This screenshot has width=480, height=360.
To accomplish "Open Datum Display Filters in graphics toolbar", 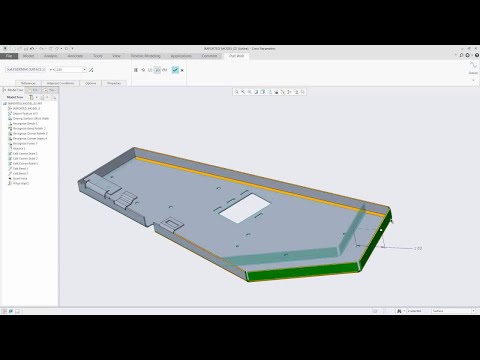I will [283, 92].
